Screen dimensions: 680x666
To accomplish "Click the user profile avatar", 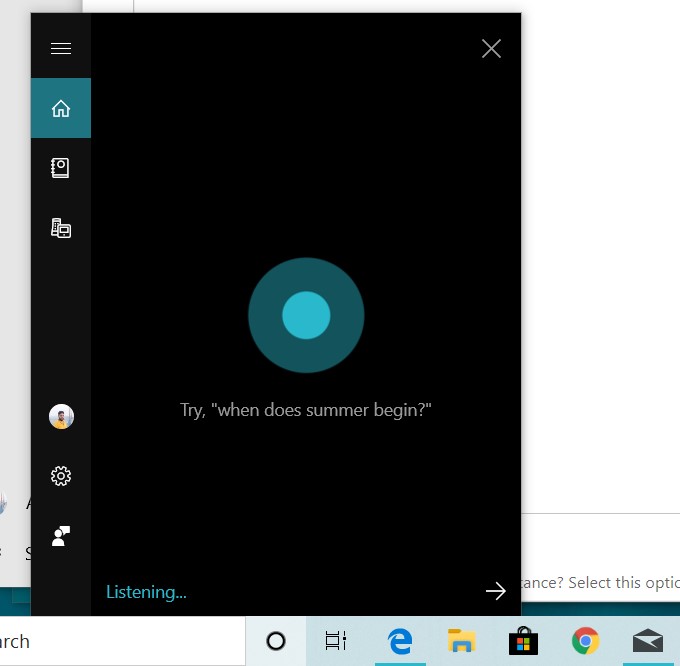I will 61,416.
